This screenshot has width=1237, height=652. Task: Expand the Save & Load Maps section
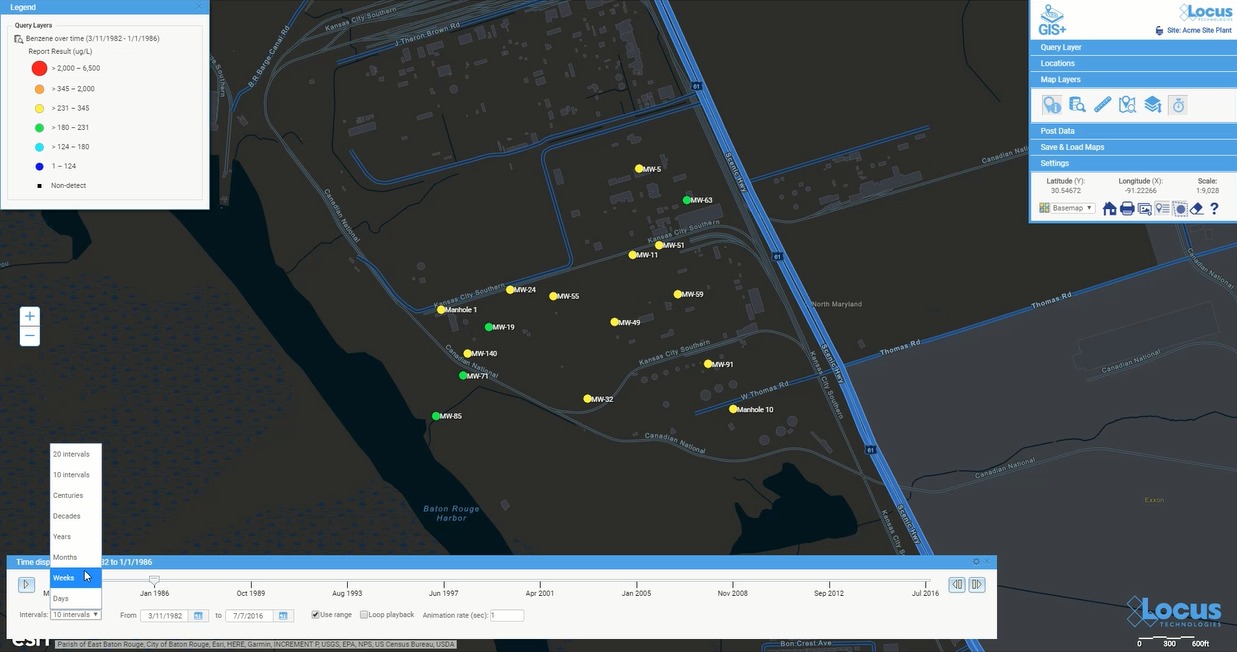tap(1133, 147)
